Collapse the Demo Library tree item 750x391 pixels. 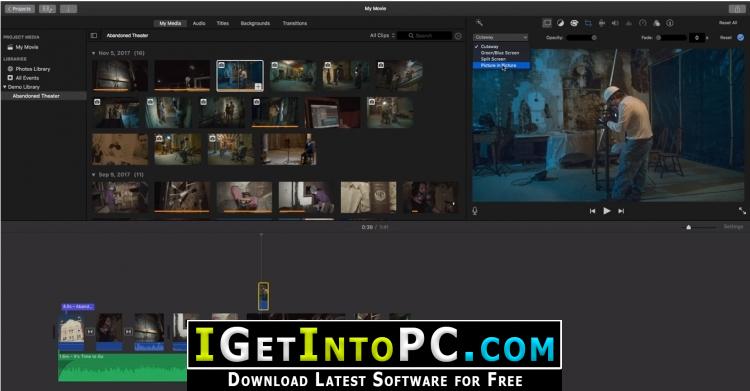tap(5, 87)
